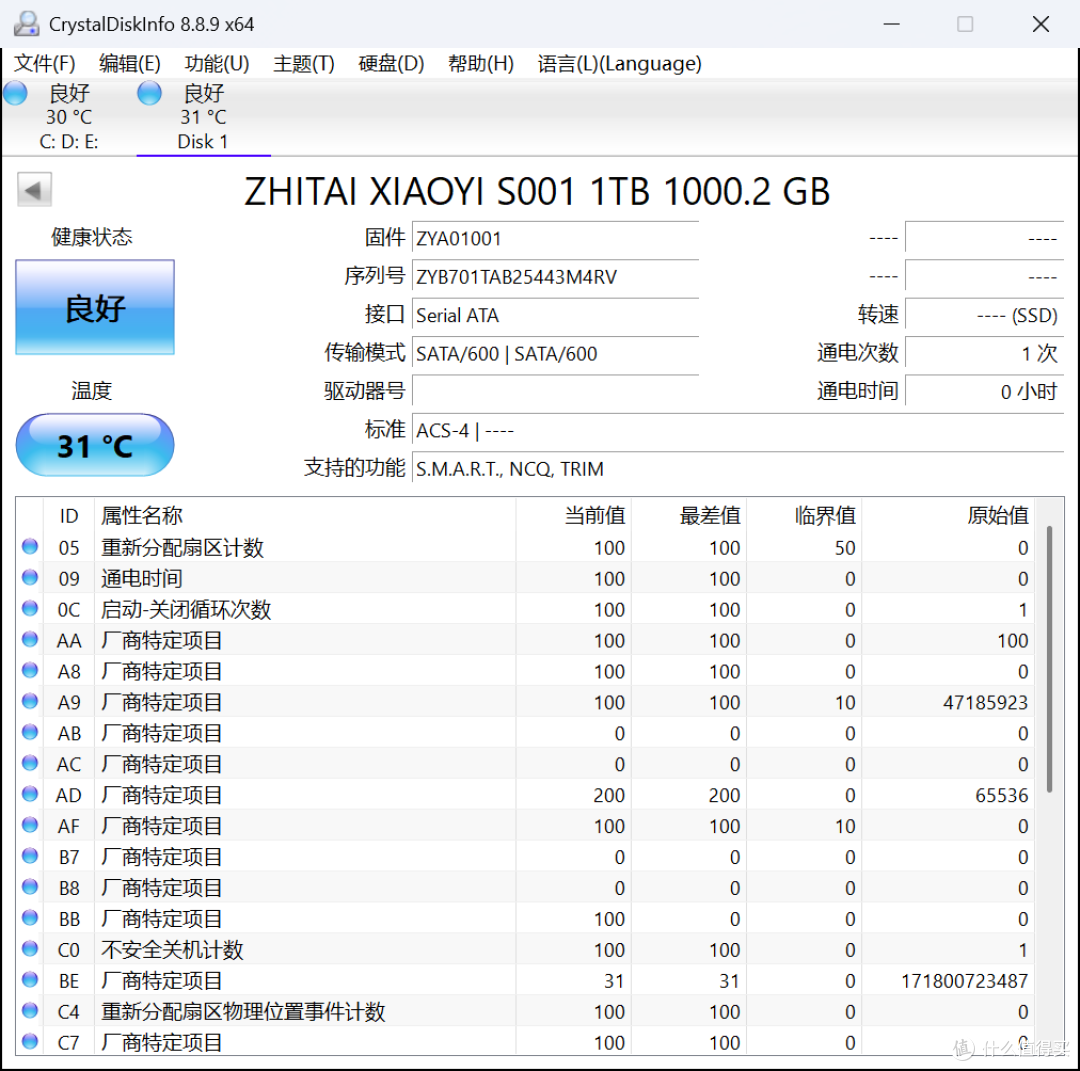Click the attribute table vertical scrollbar
Image resolution: width=1080 pixels, height=1071 pixels.
coord(1050,659)
